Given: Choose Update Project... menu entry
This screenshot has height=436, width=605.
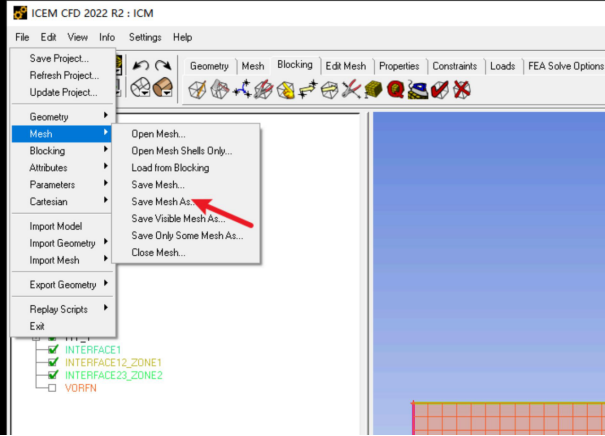Looking at the screenshot, I should (63, 92).
